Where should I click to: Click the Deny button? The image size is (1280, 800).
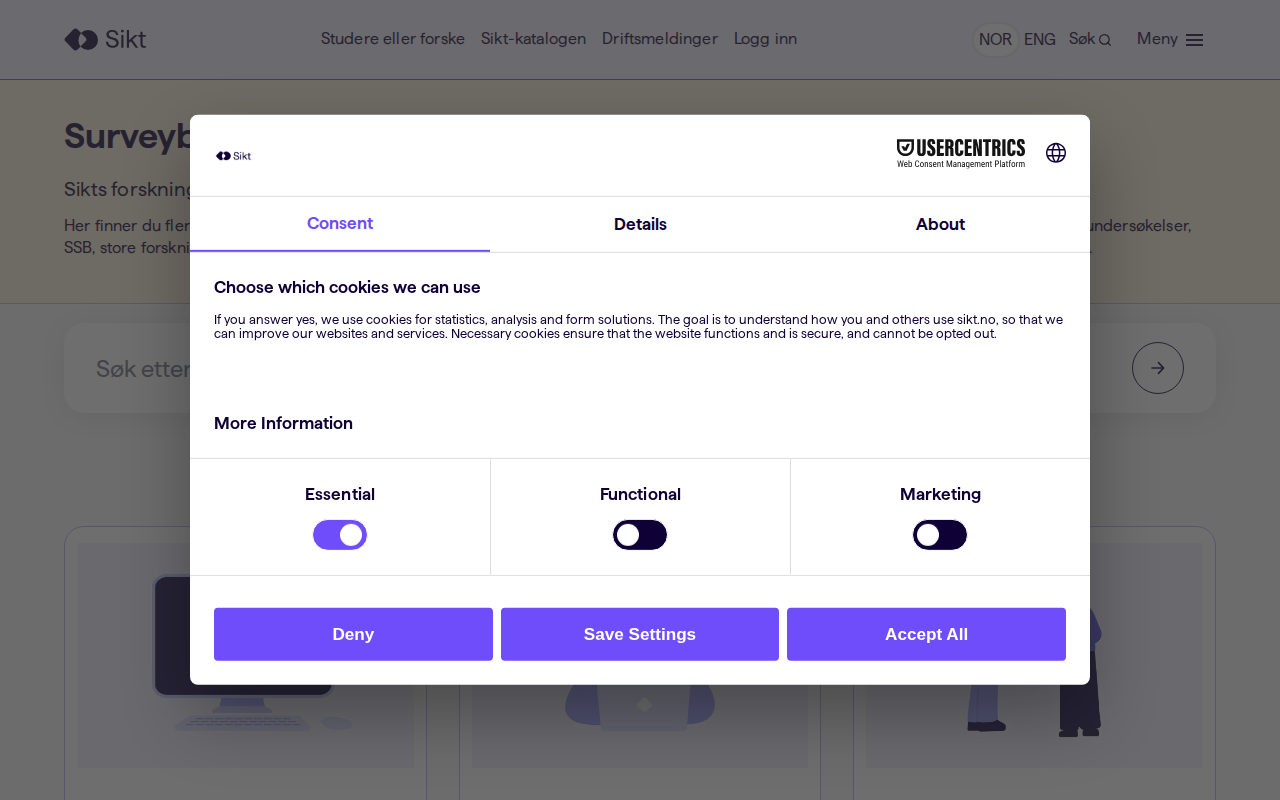353,634
